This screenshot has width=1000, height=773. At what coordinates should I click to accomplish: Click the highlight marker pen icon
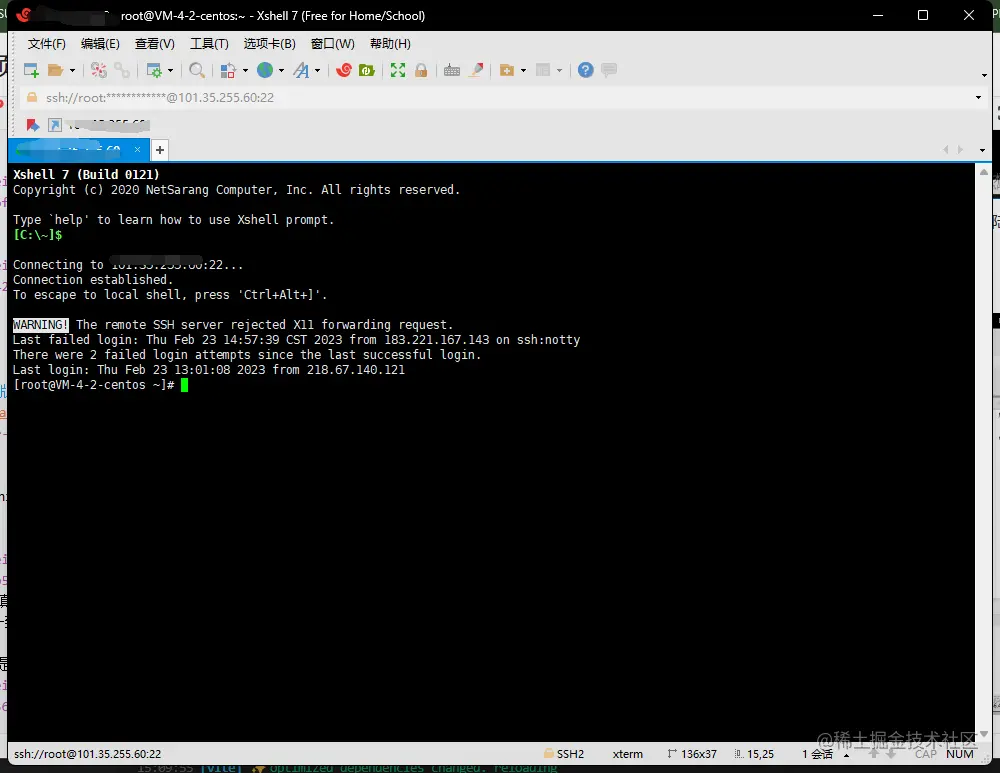pyautogui.click(x=476, y=70)
